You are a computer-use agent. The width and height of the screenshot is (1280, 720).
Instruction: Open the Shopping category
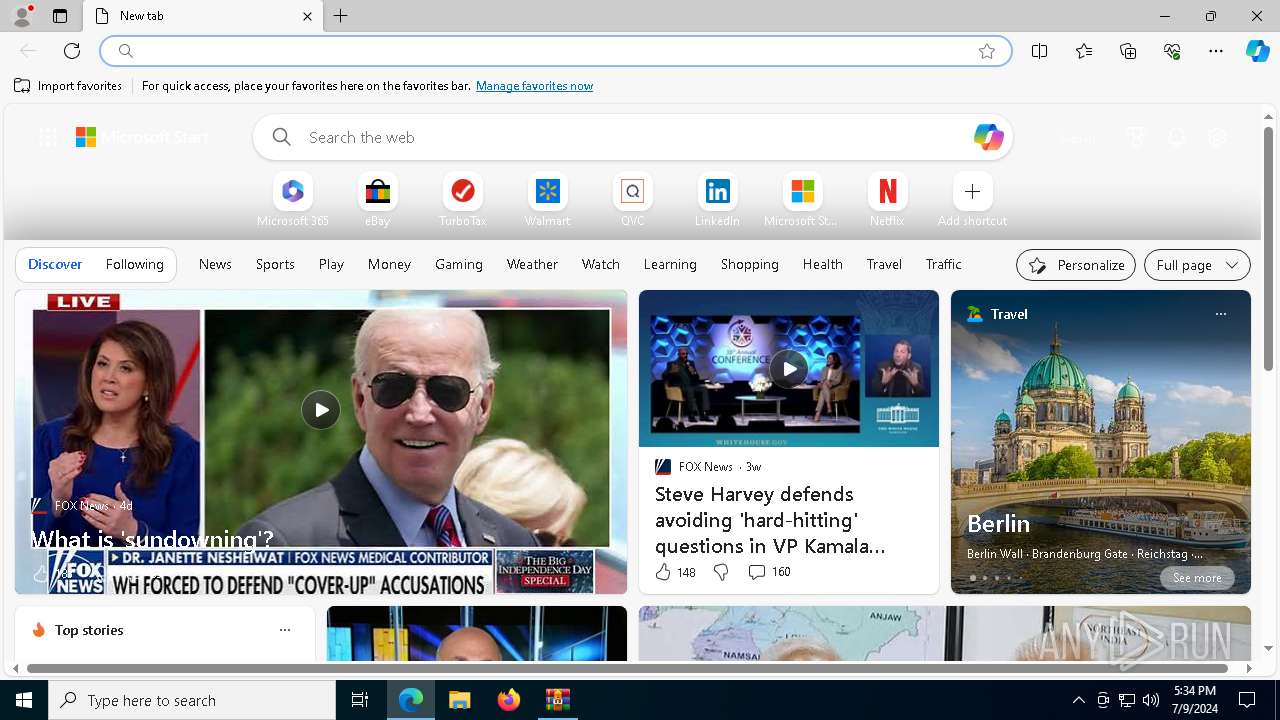click(x=749, y=264)
